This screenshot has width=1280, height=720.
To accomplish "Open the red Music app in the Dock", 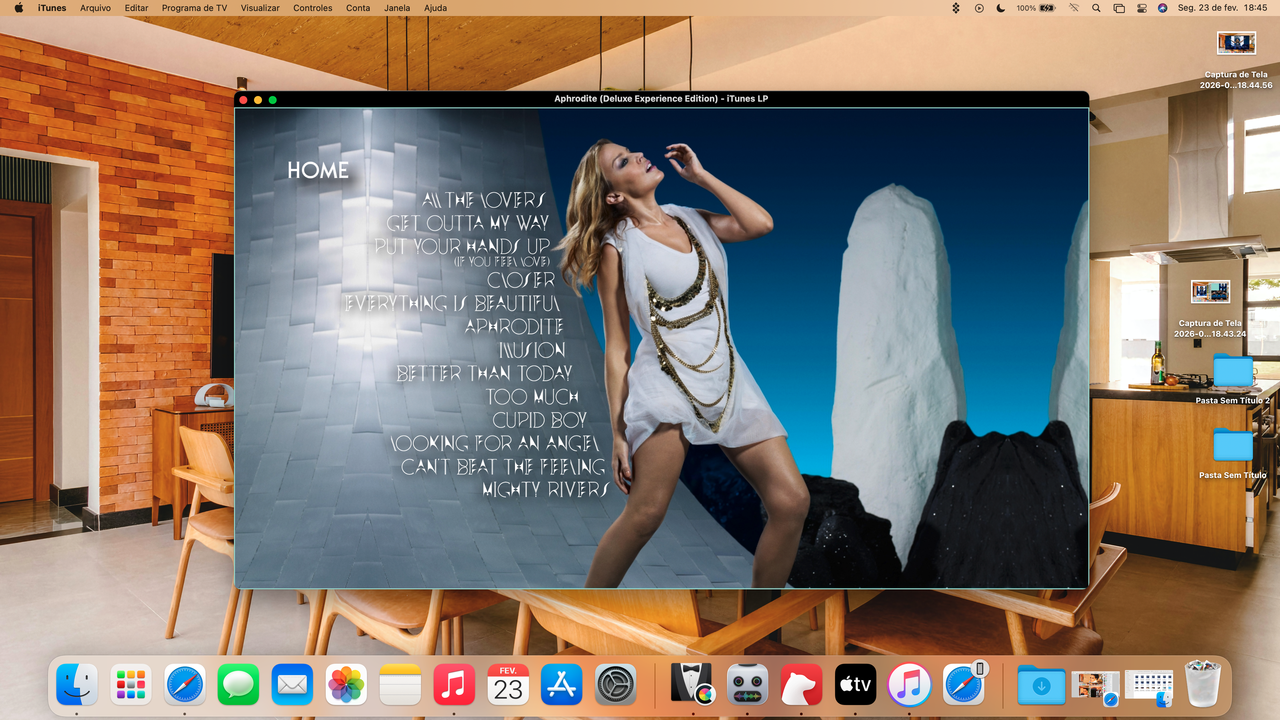I will [454, 685].
